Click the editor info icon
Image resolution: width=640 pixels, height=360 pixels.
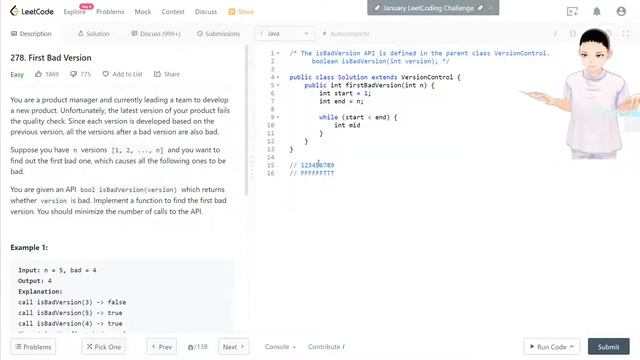click(x=555, y=33)
